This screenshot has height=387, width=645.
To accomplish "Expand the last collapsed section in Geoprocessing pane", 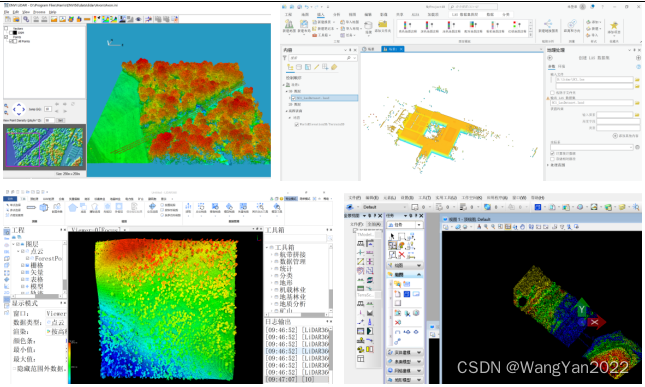I will 549,165.
